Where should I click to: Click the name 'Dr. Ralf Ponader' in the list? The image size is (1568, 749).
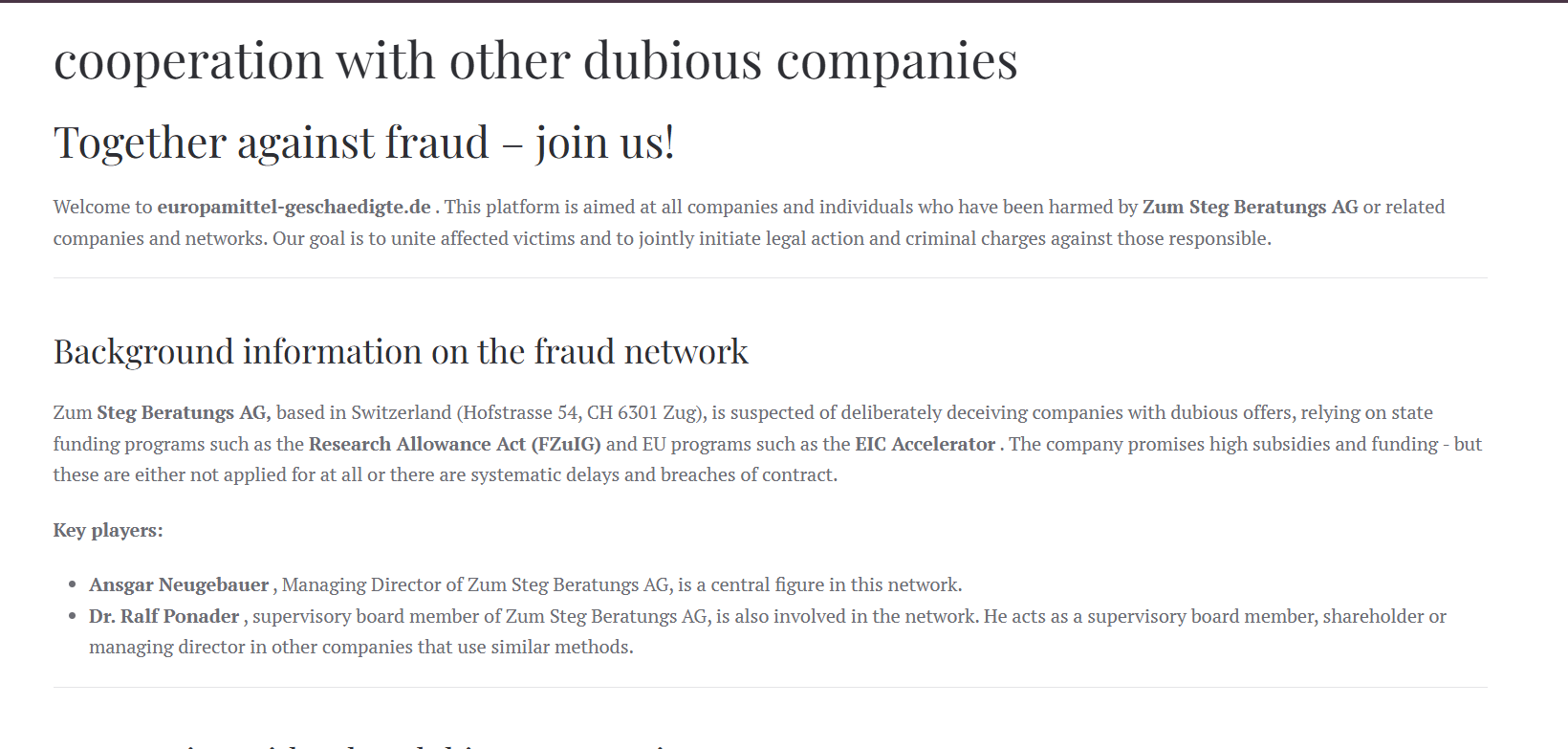click(164, 616)
